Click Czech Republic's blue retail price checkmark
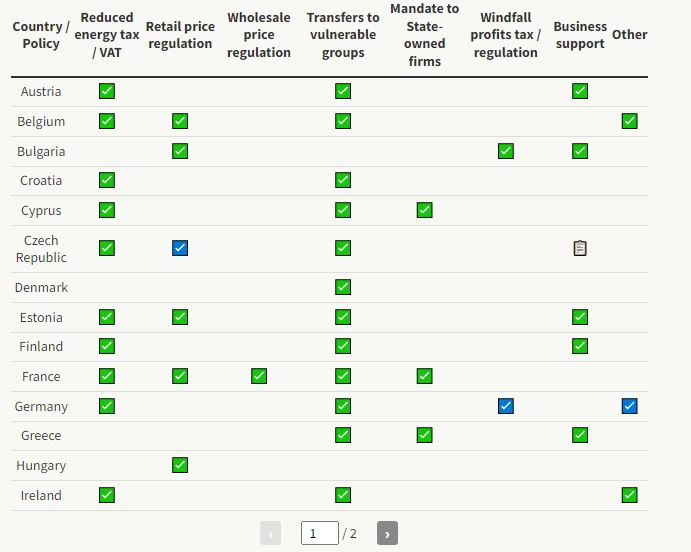The width and height of the screenshot is (691, 552). [x=180, y=248]
